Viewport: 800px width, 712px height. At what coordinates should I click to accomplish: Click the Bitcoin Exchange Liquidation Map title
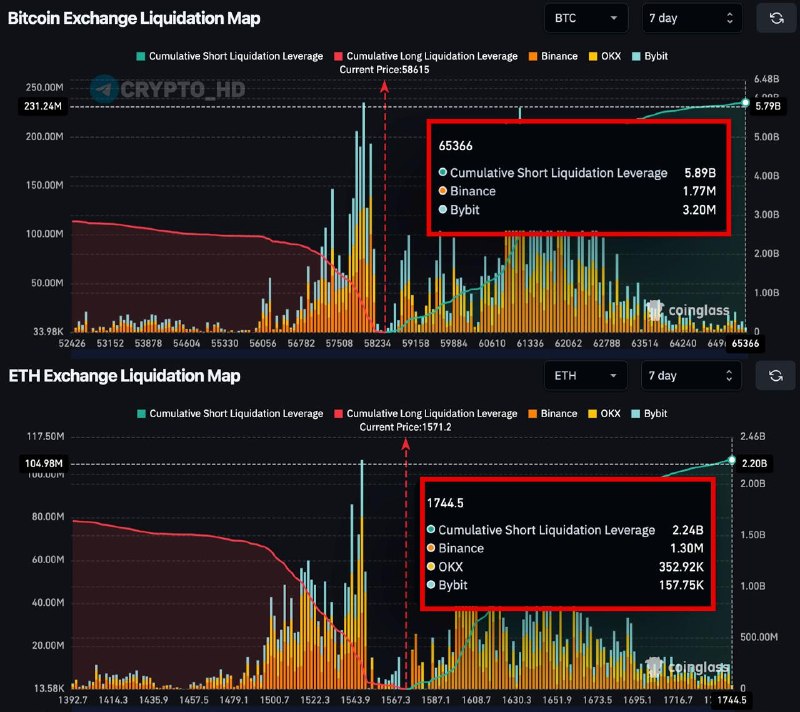tap(134, 18)
